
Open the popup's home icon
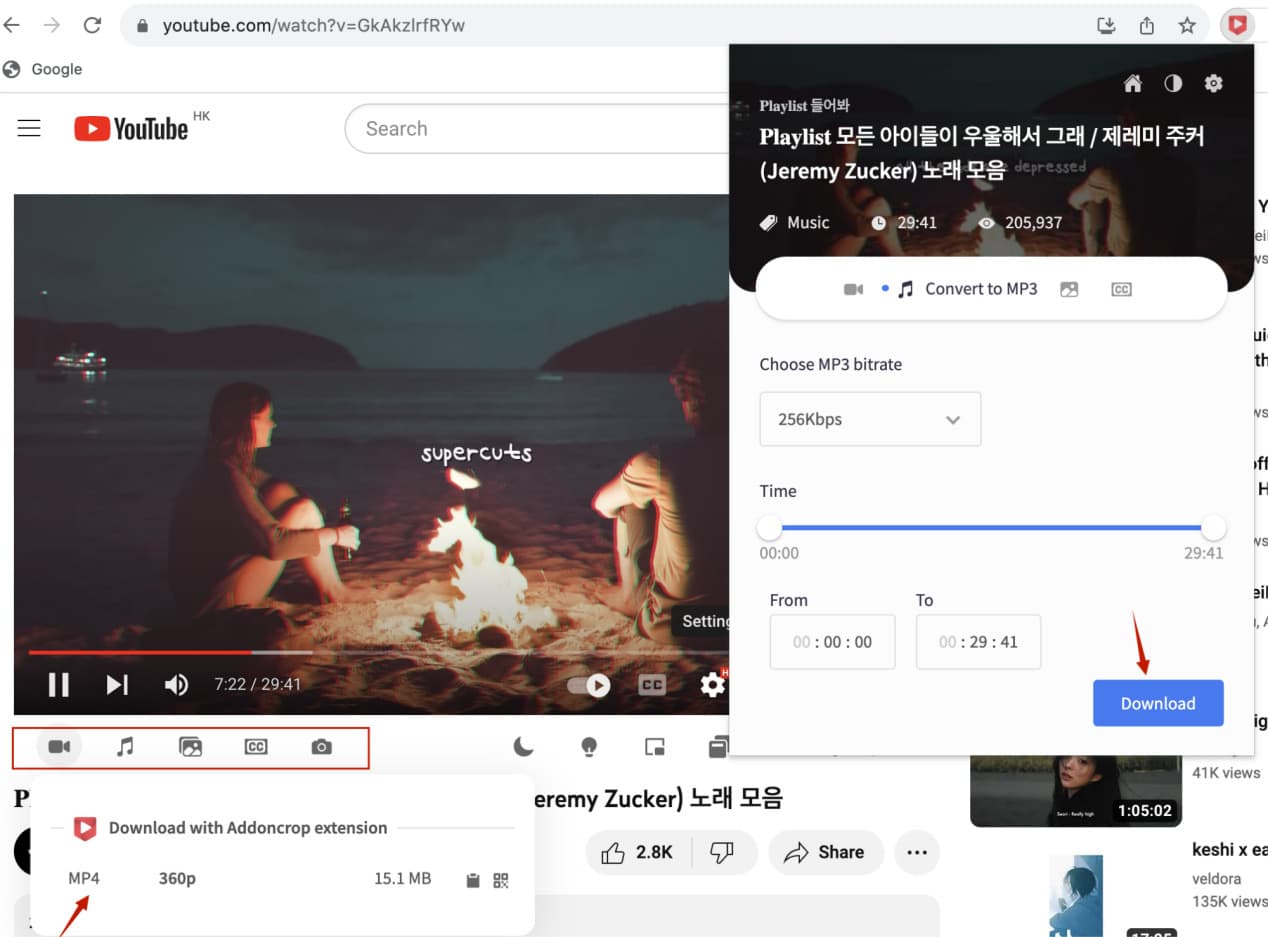coord(1133,84)
